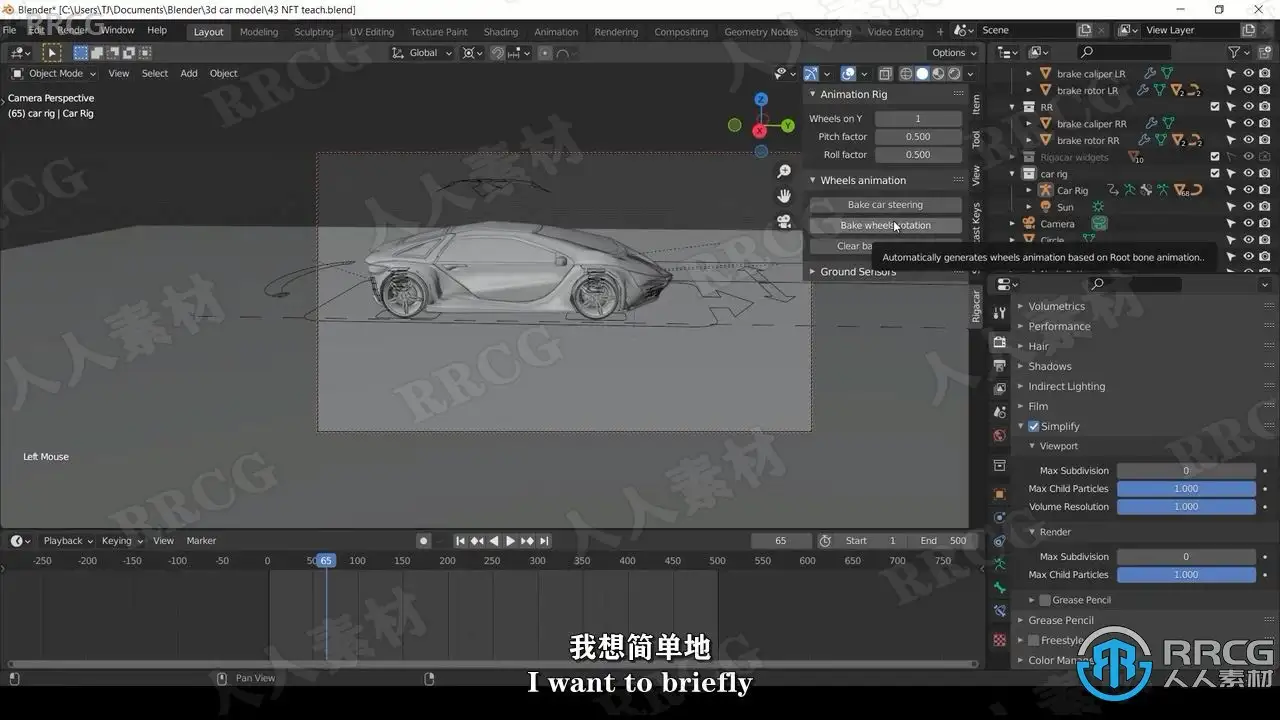Screen dimensions: 1280x720
Task: Click the zoom magnifier gizmo in viewport
Action: click(x=784, y=172)
